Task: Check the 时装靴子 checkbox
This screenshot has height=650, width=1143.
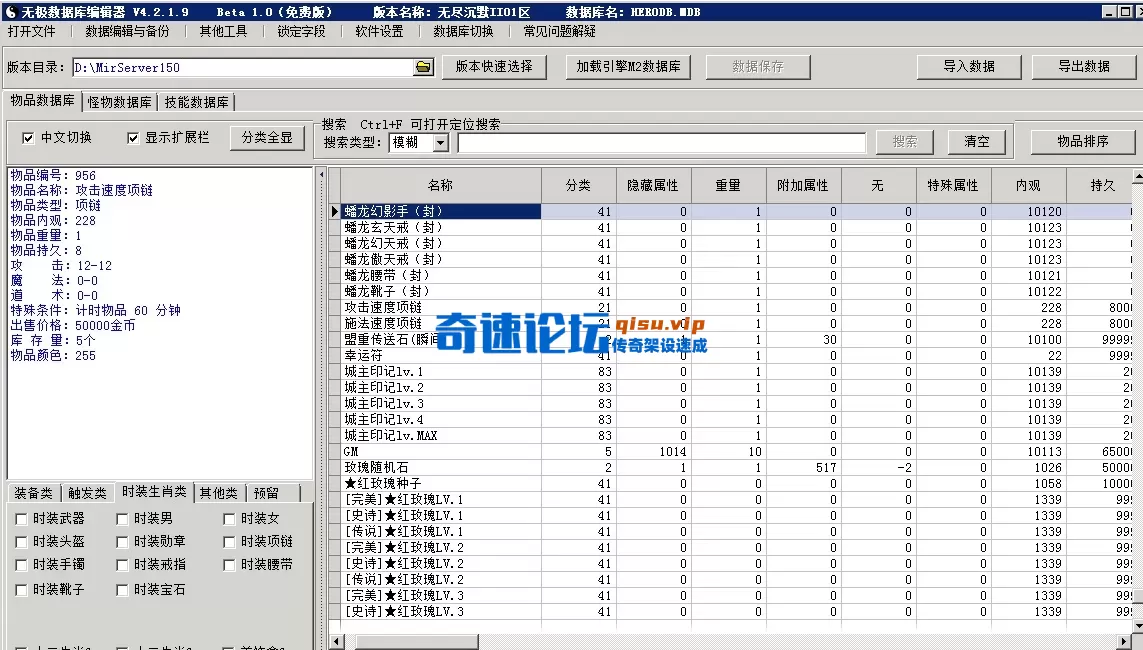Action: 21,590
